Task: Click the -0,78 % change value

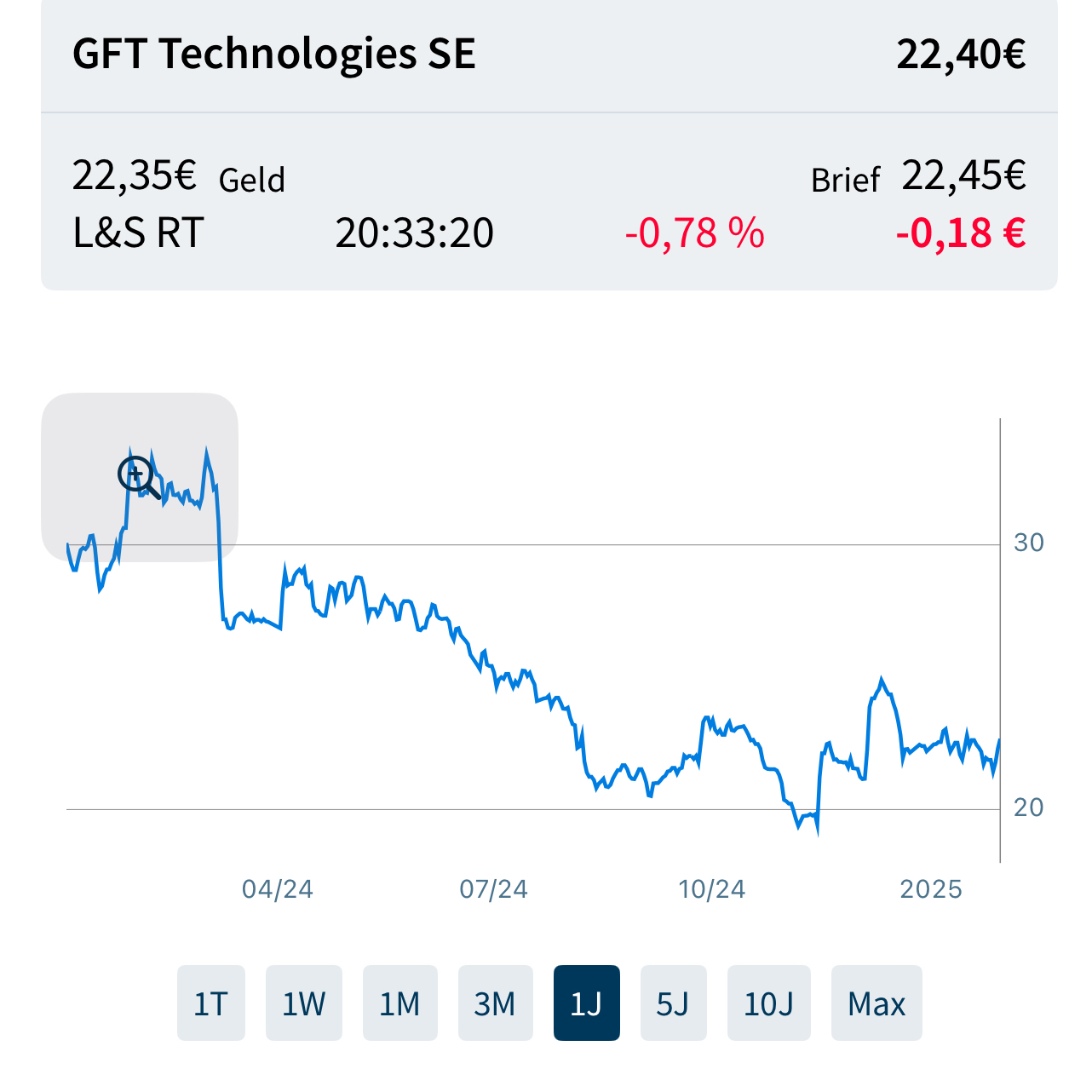Action: pos(695,232)
